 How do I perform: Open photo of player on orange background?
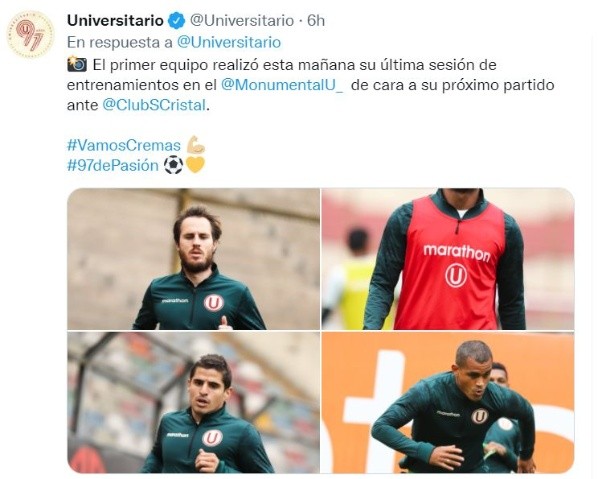[448, 403]
